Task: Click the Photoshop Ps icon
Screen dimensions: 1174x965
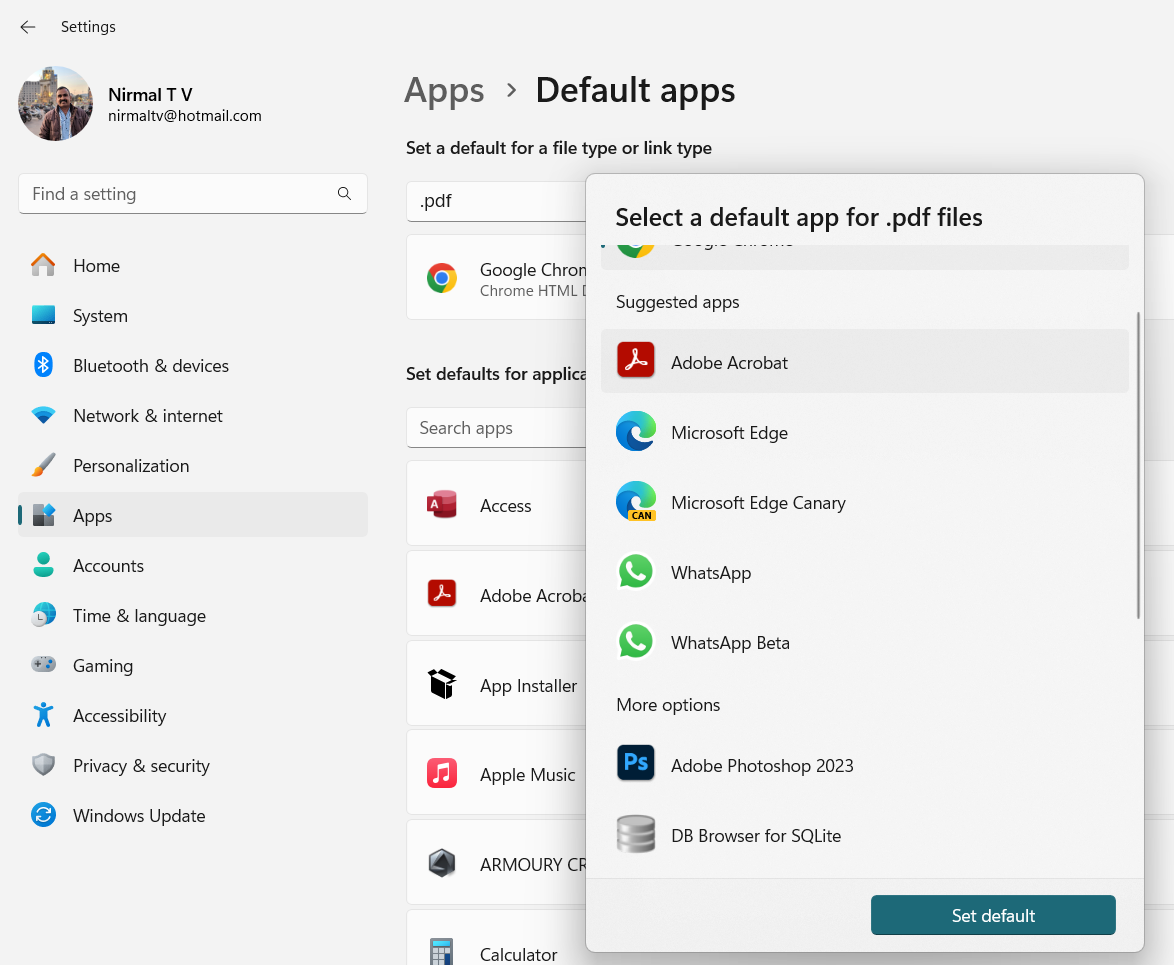Action: click(x=636, y=763)
